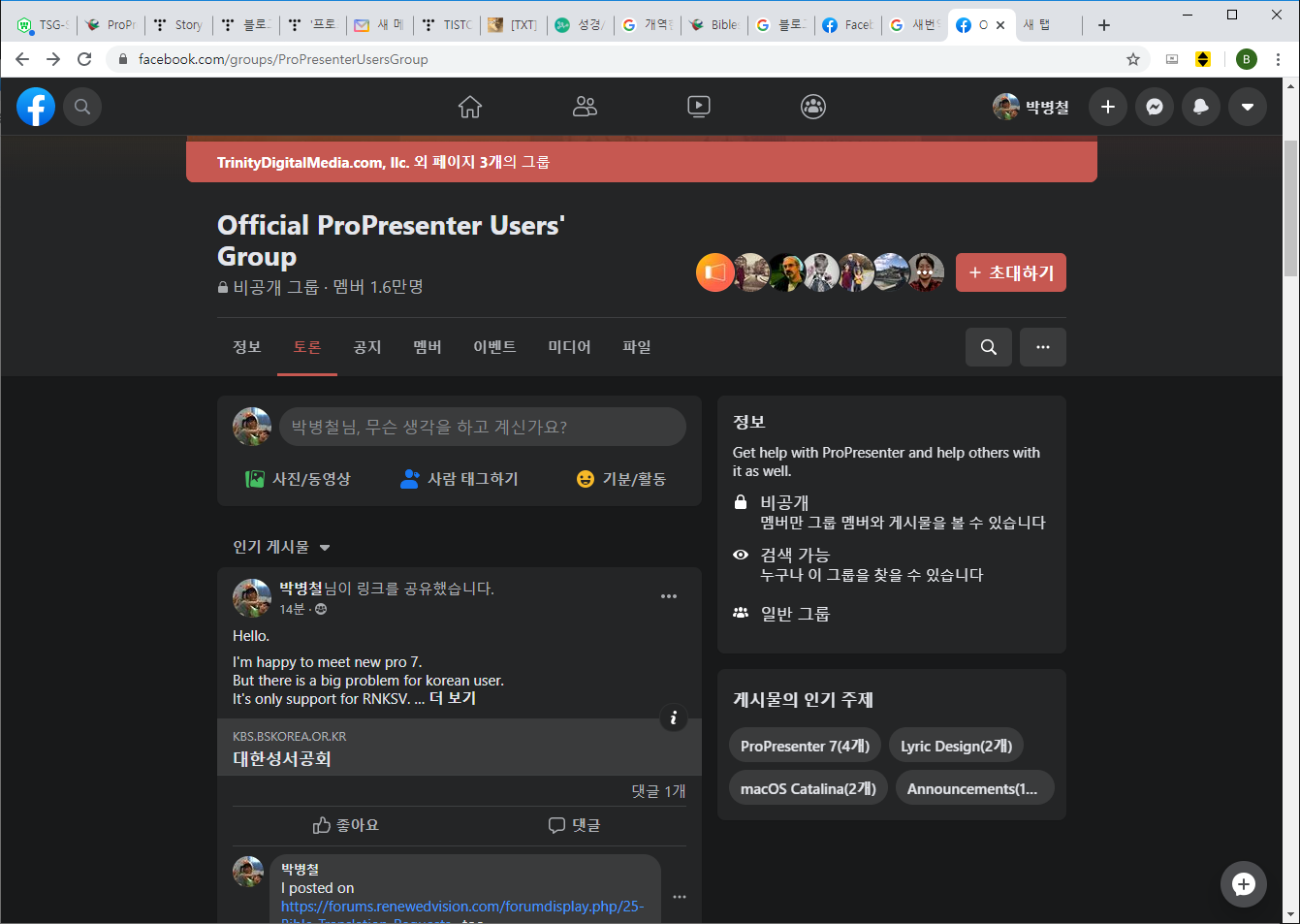Click the post composer input field

point(483,427)
